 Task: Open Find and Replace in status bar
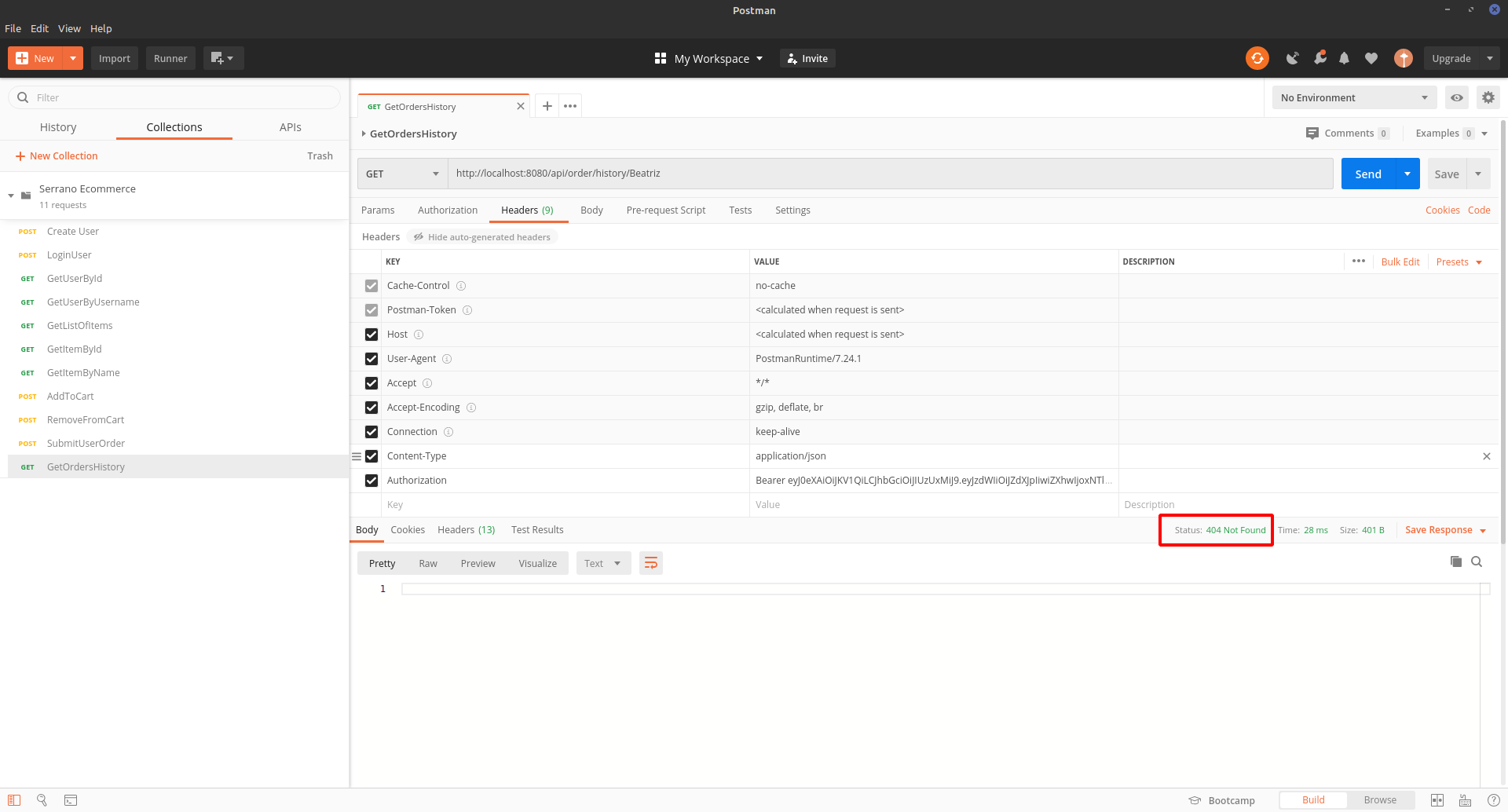pos(42,800)
